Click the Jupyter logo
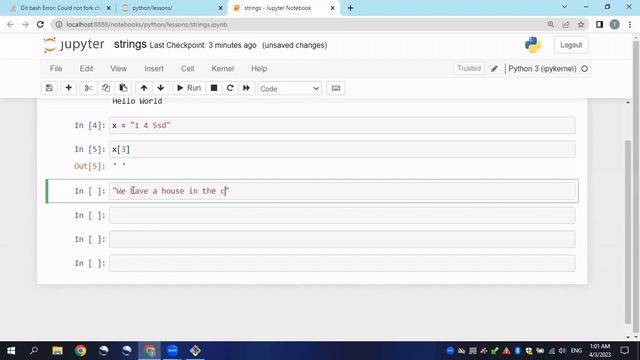This screenshot has width=640, height=360. pos(74,44)
